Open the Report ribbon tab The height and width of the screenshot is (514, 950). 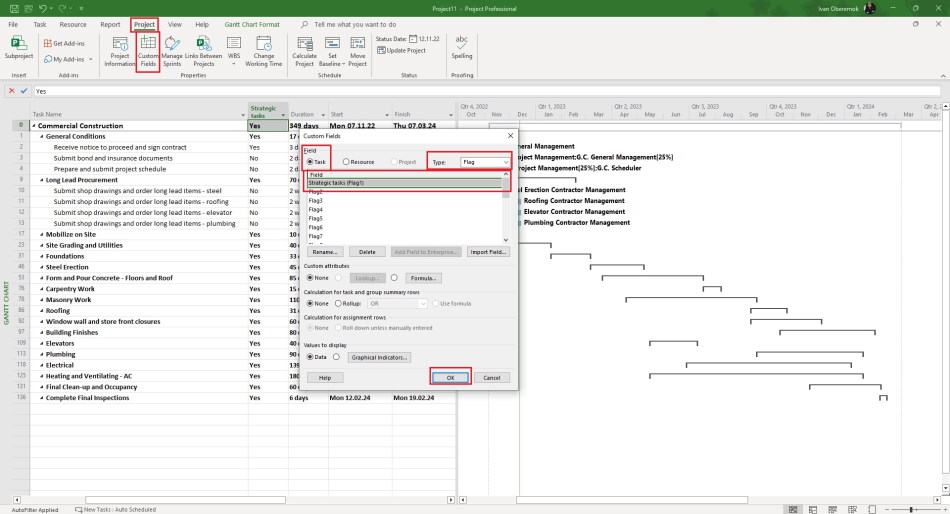pos(110,25)
